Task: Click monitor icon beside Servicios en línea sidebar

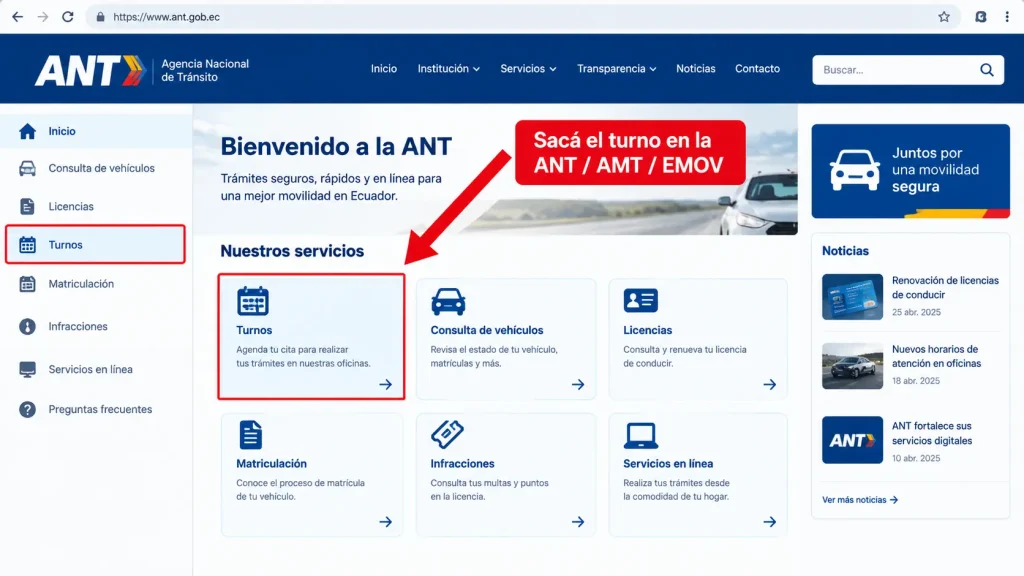Action: (27, 370)
